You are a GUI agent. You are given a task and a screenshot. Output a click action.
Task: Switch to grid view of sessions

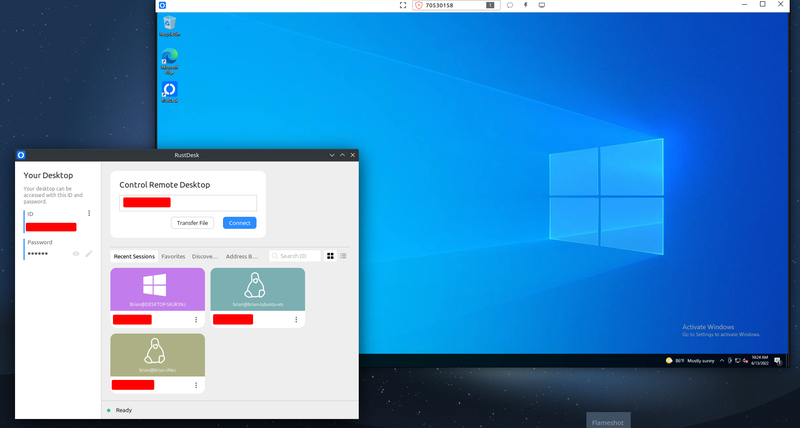pos(330,256)
